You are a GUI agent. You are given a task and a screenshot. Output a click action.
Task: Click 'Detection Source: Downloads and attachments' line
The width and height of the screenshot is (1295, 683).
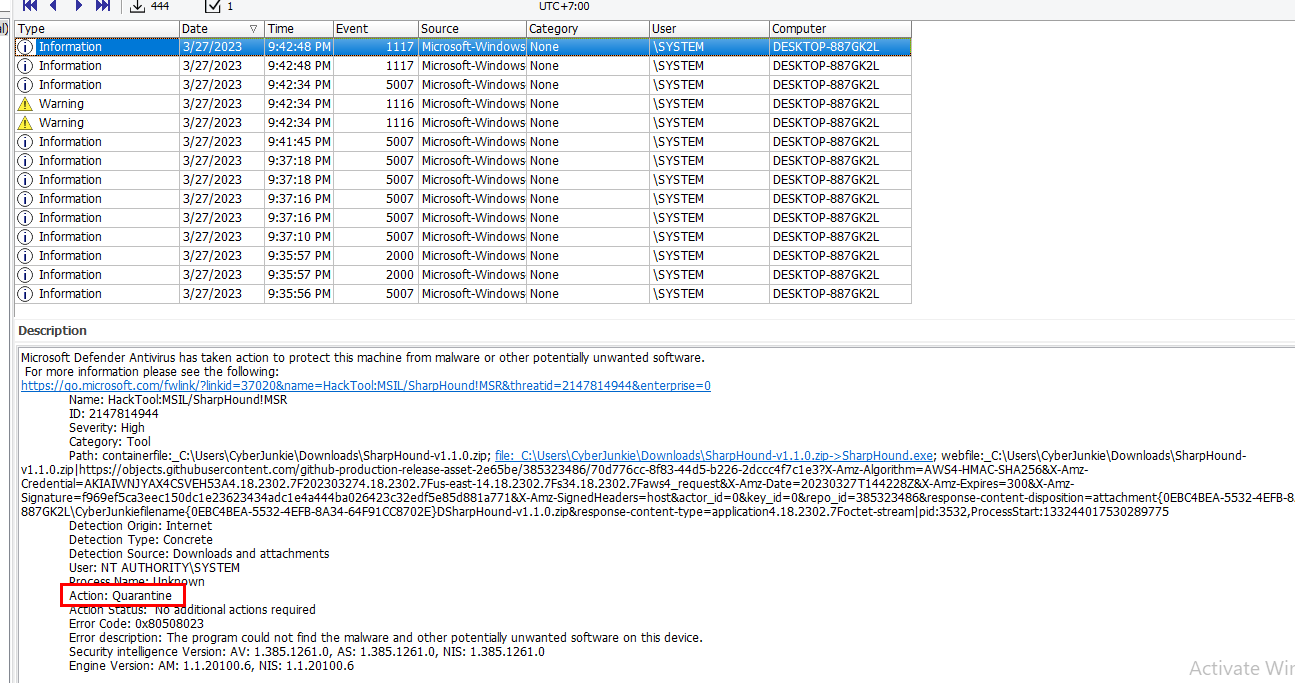pos(199,553)
